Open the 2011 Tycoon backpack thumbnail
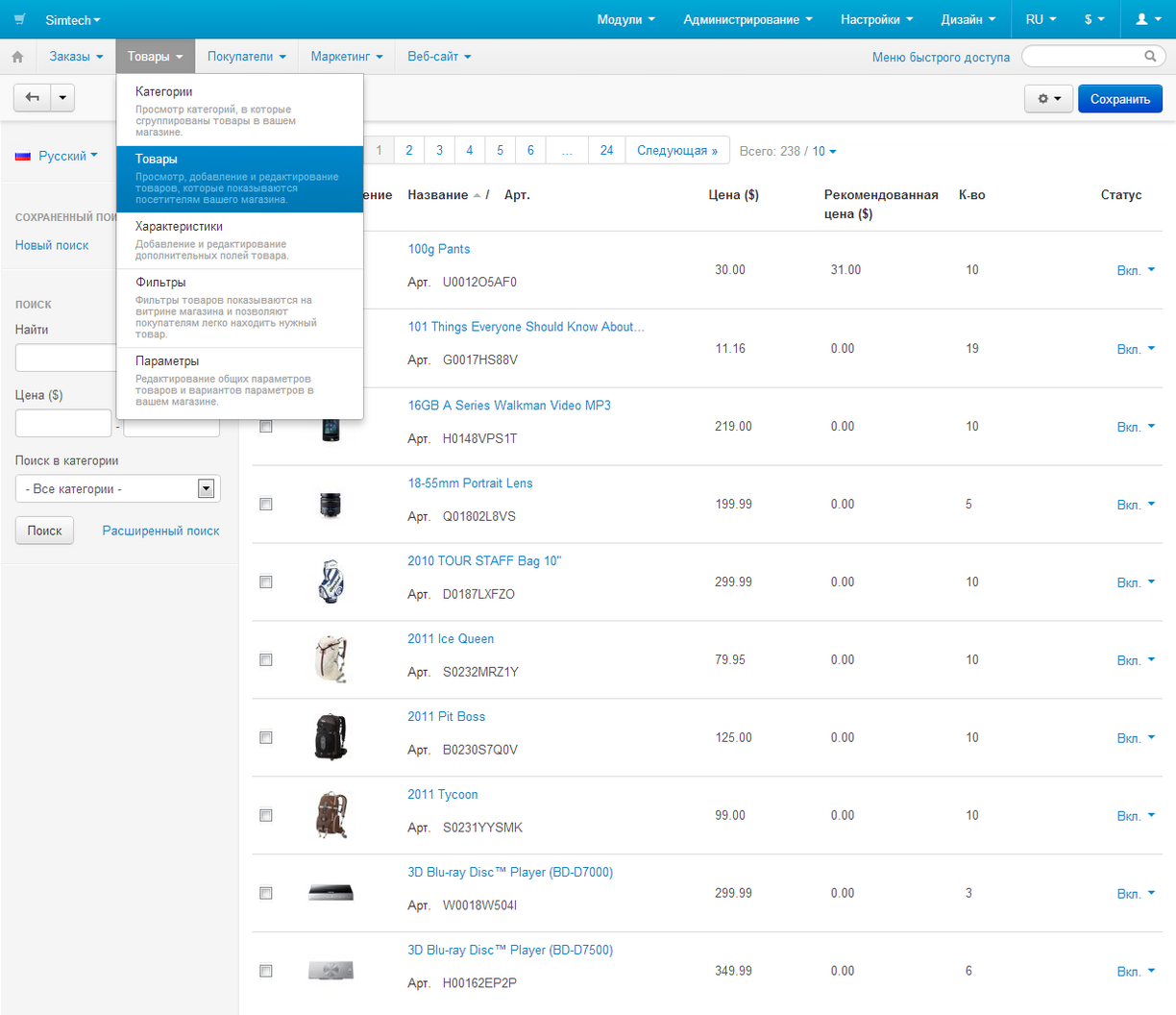The height and width of the screenshot is (1015, 1176). tap(331, 816)
